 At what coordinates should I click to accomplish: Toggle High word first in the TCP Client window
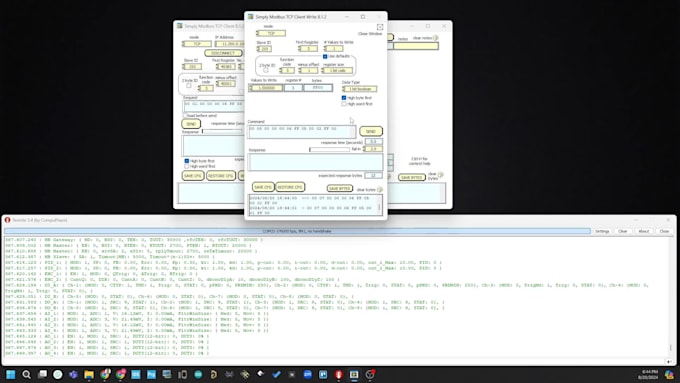tap(187, 167)
